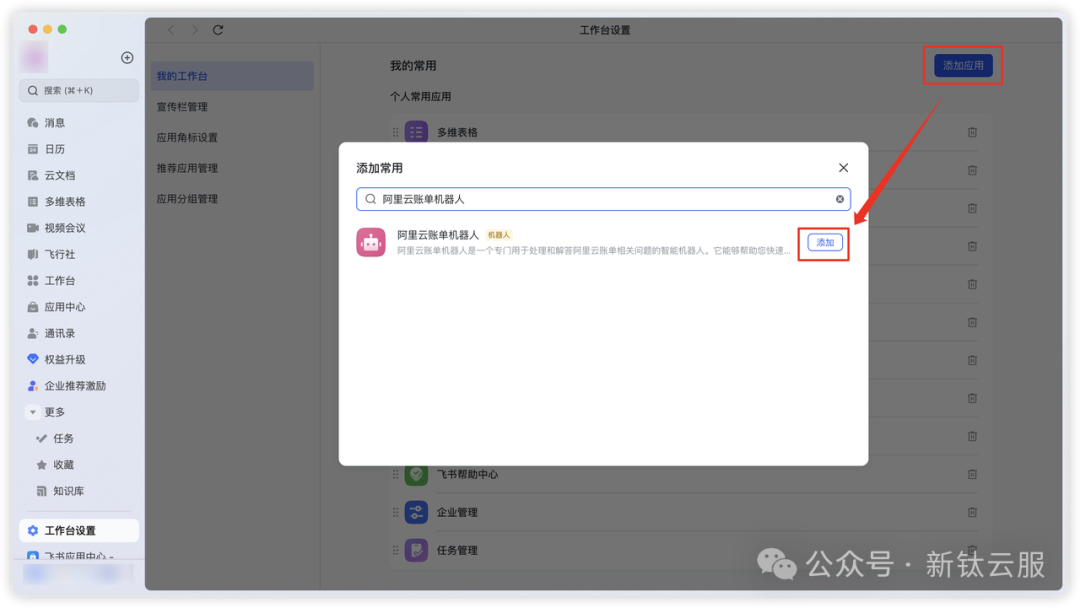Screen dimensions: 1080x608
Task: Click the plus icon near avatar
Action: [x=127, y=58]
